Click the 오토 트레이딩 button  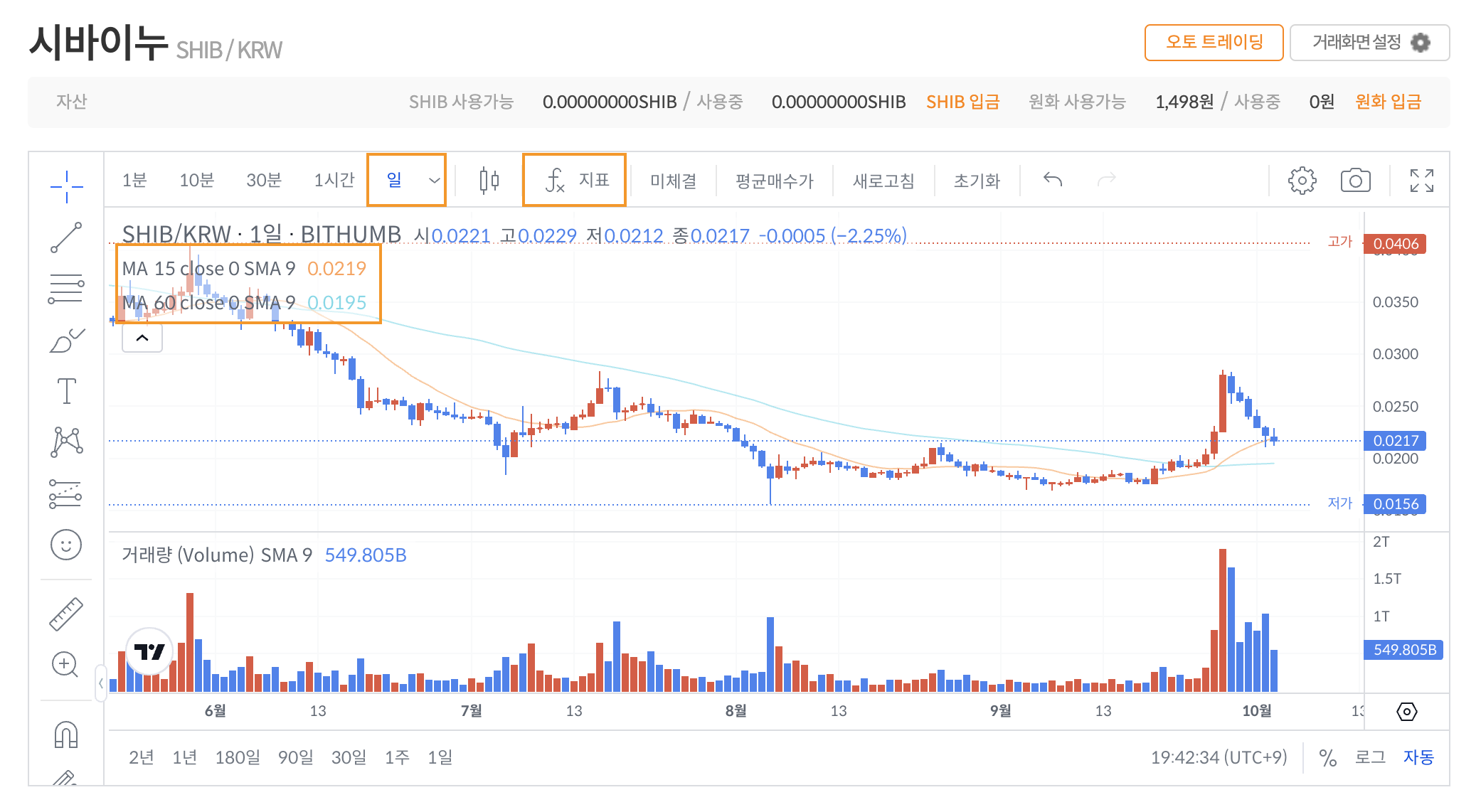[1214, 43]
